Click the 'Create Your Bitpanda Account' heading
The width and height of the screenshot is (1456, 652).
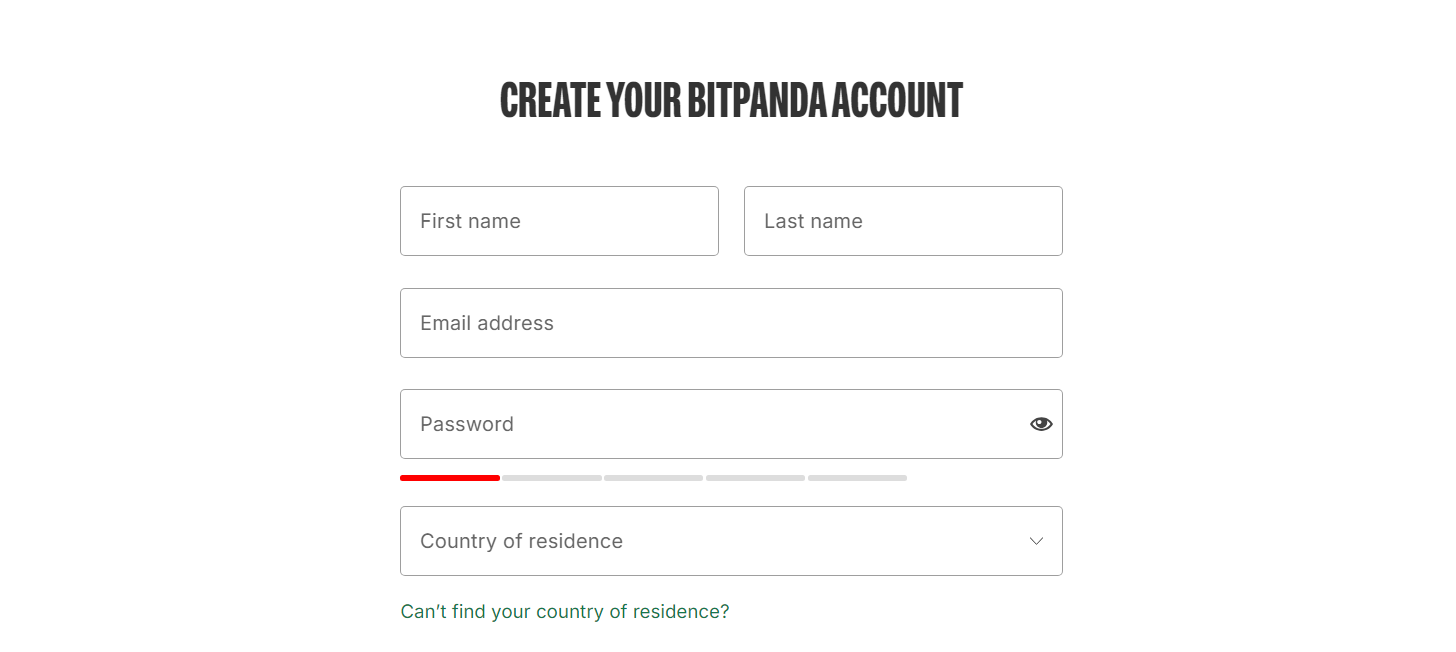[x=731, y=99]
